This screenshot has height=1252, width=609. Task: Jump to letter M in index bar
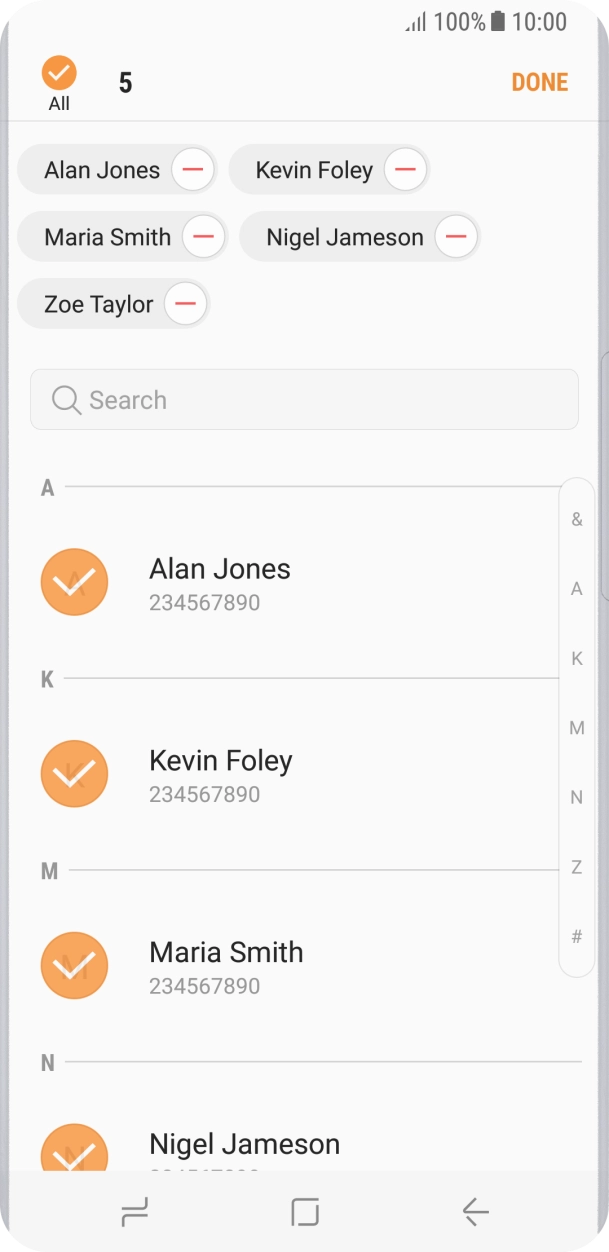click(577, 728)
